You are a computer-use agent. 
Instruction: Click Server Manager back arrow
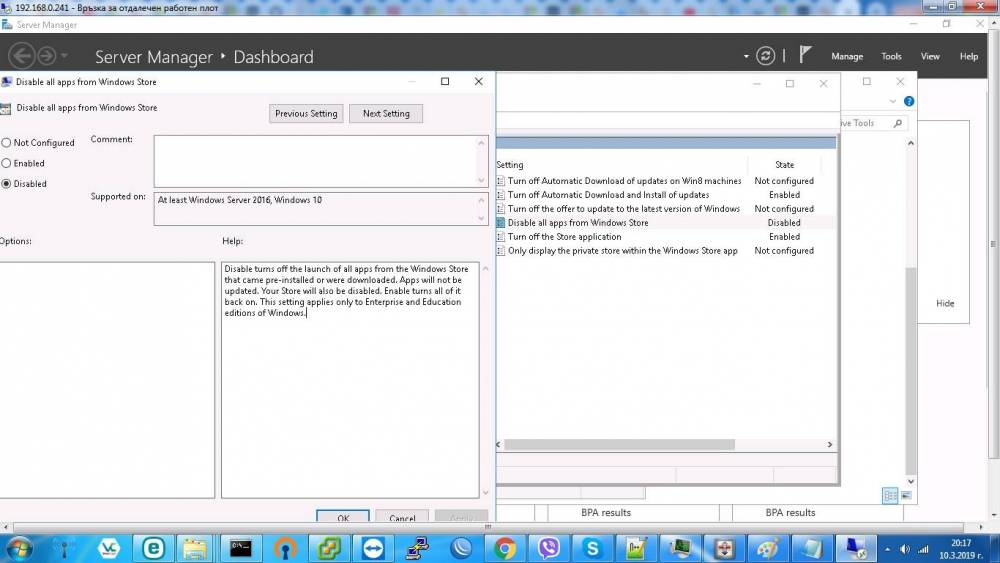[22, 56]
